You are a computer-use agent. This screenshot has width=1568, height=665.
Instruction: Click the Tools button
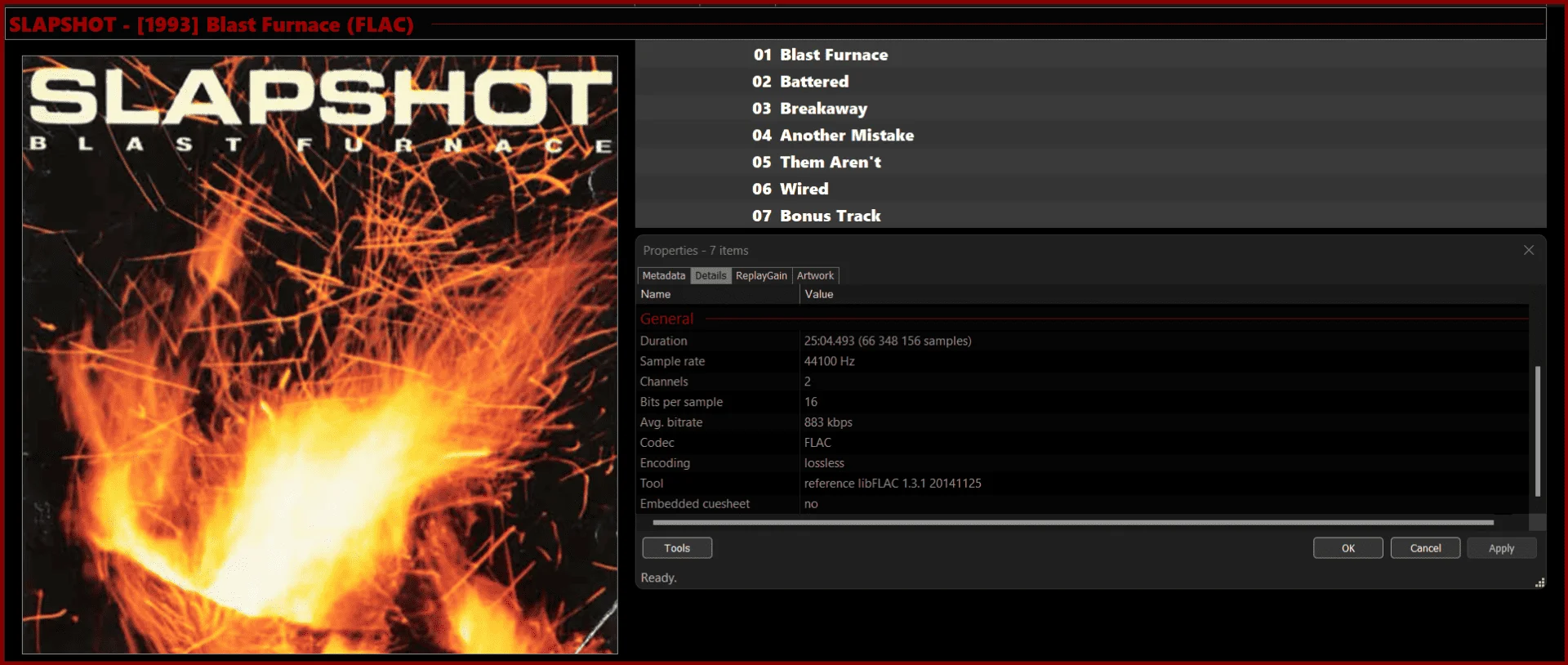pyautogui.click(x=677, y=548)
